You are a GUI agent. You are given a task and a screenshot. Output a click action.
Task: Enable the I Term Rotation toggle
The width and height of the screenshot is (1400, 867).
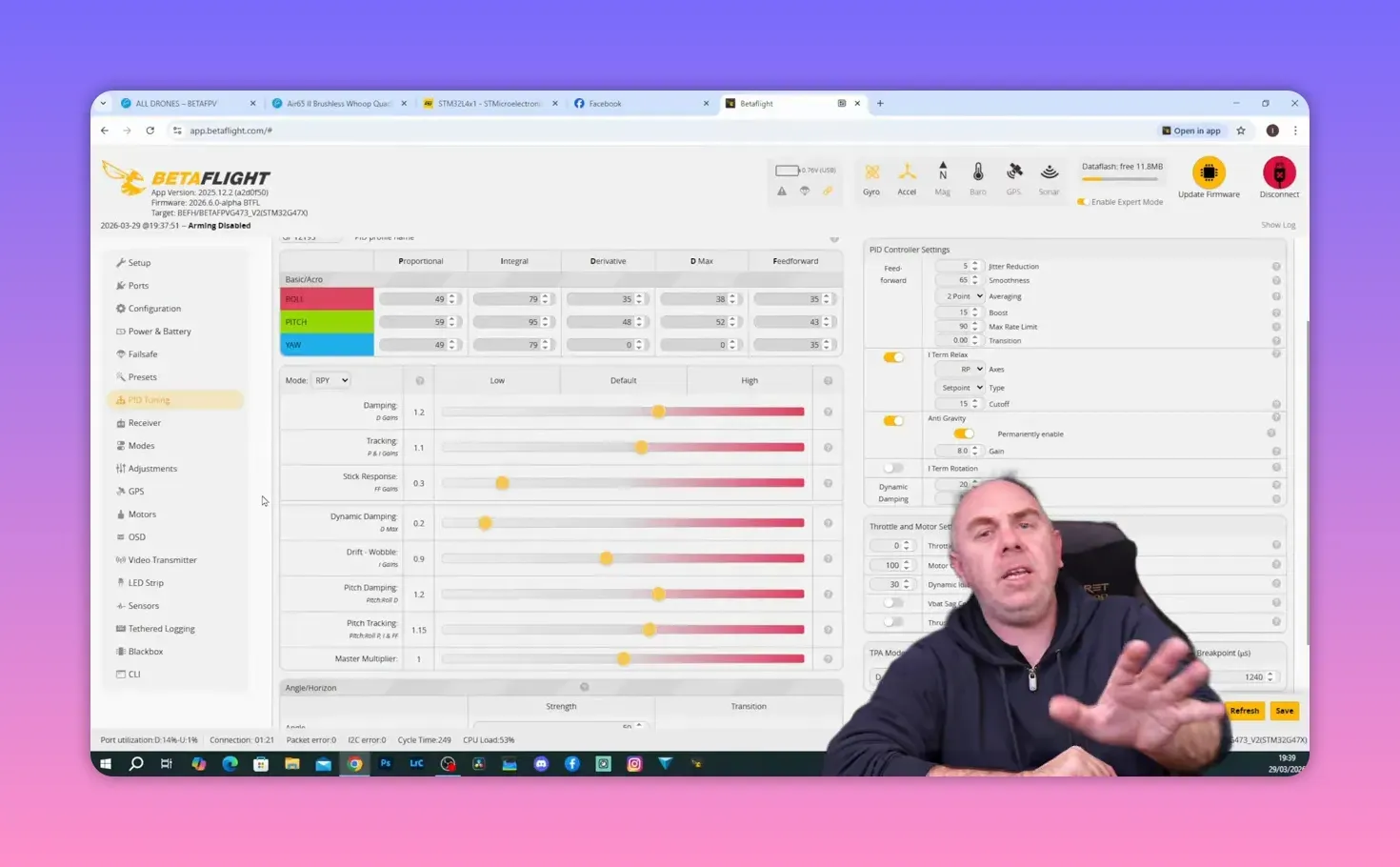pos(893,468)
